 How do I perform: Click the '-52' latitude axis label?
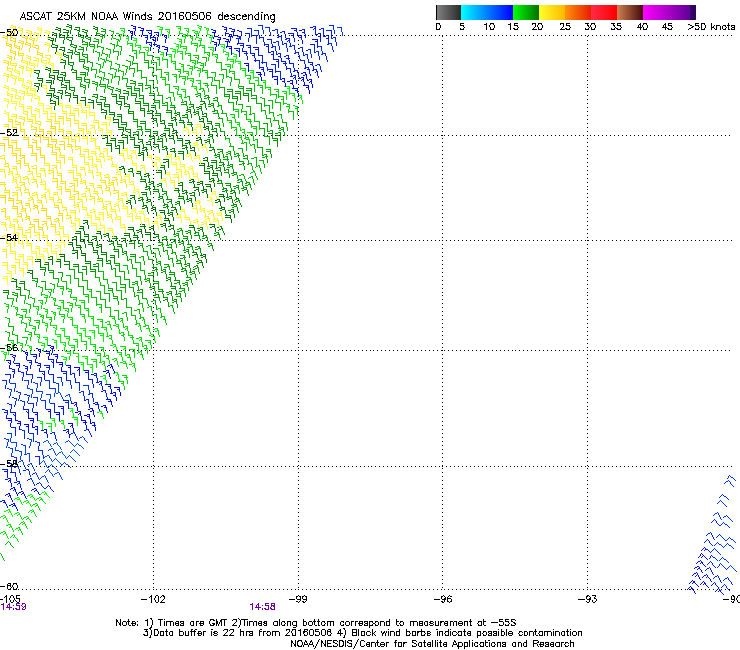coord(9,133)
